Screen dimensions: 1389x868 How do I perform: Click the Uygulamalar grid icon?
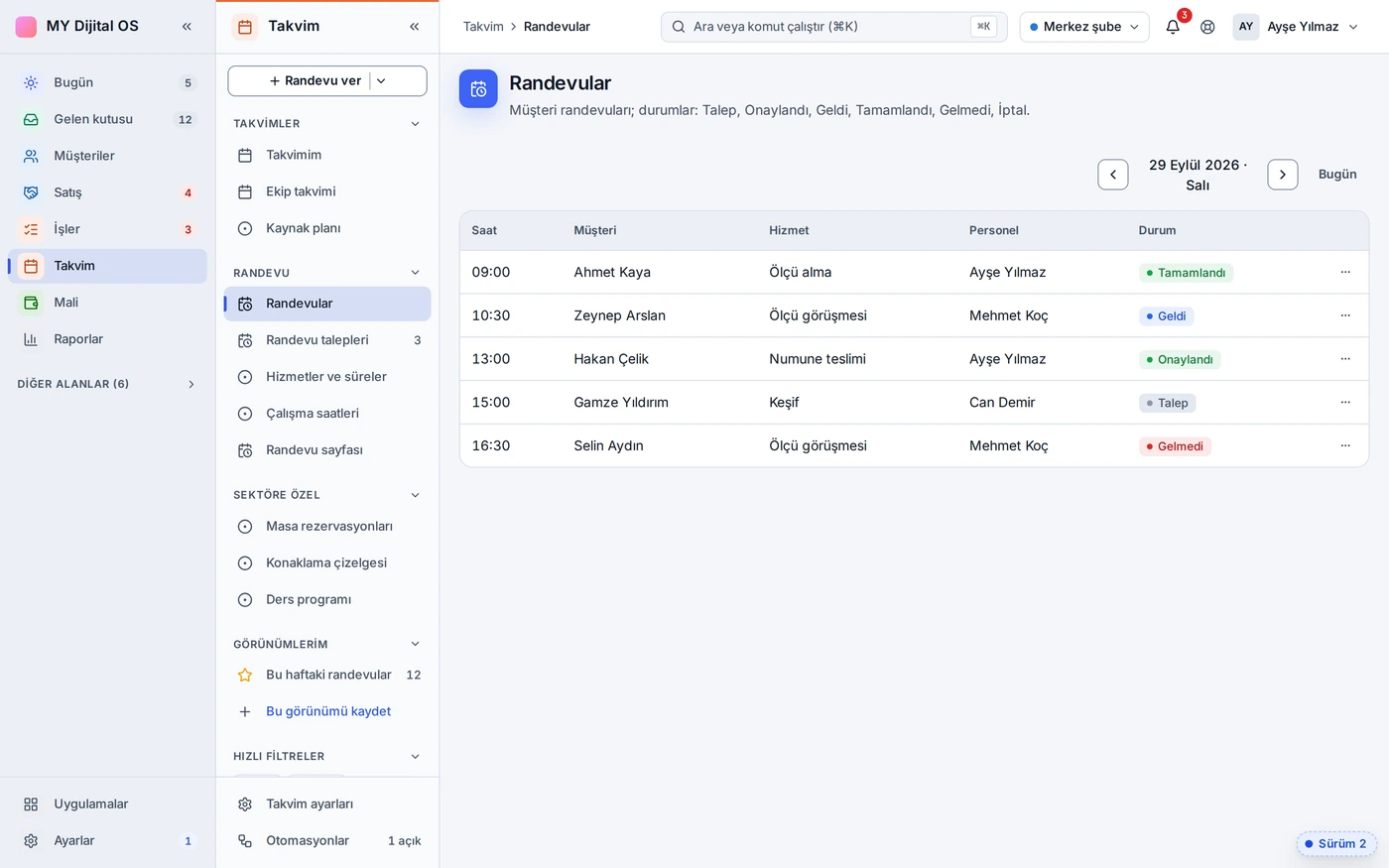tap(31, 805)
